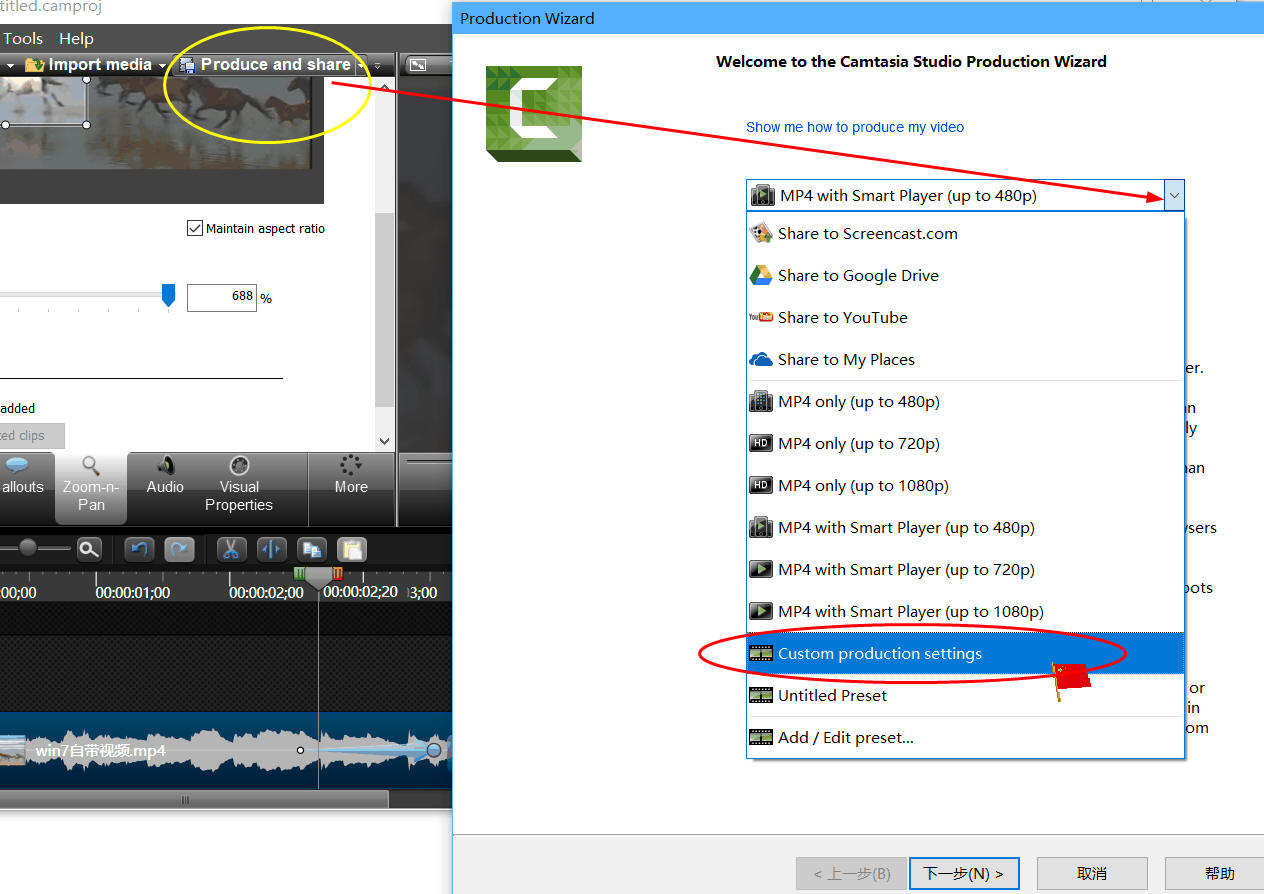Open the More tab
This screenshot has height=894, width=1264.
click(x=351, y=477)
